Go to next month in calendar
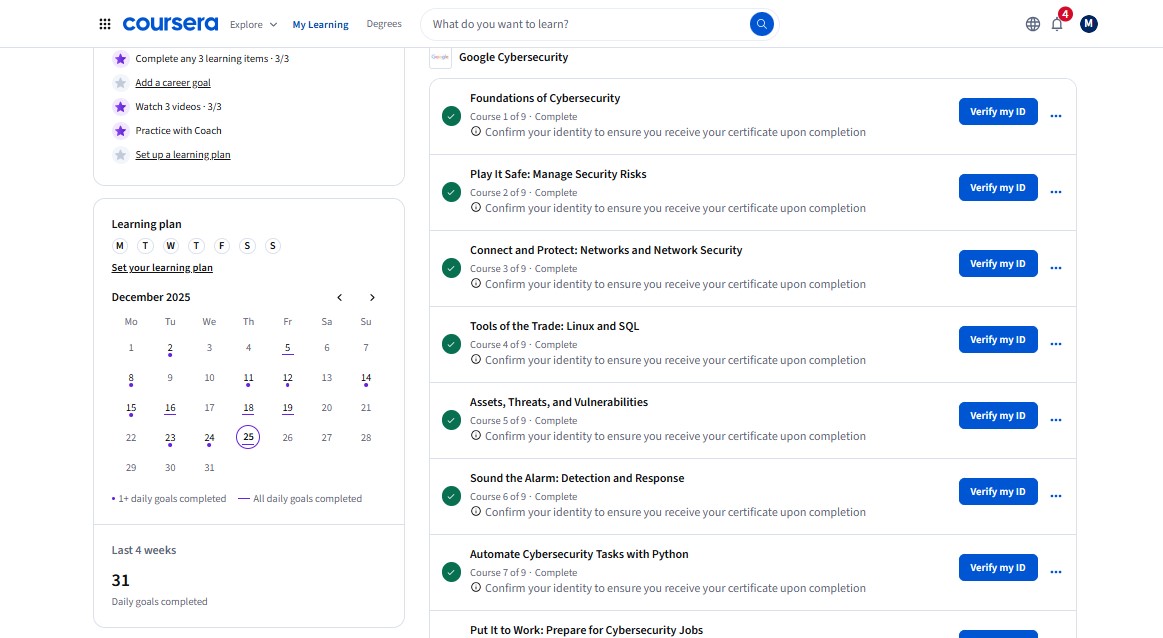1163x638 pixels. pos(372,297)
